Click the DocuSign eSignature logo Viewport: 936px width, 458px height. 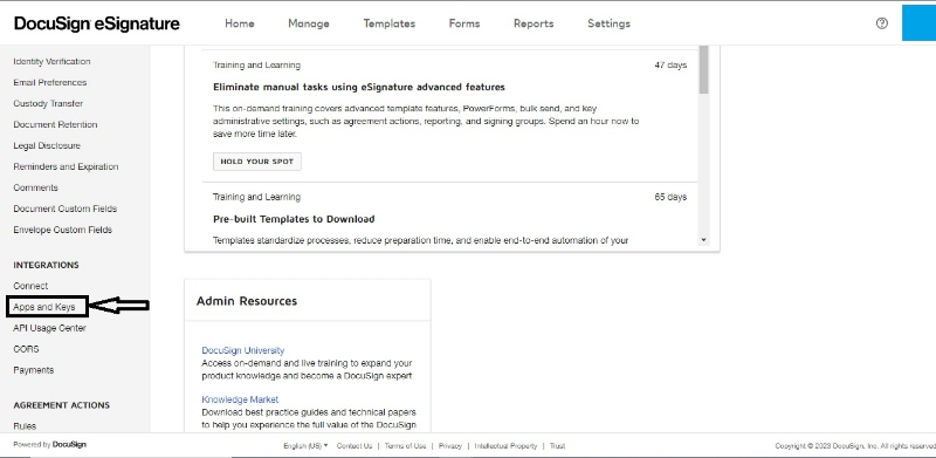[x=97, y=23]
